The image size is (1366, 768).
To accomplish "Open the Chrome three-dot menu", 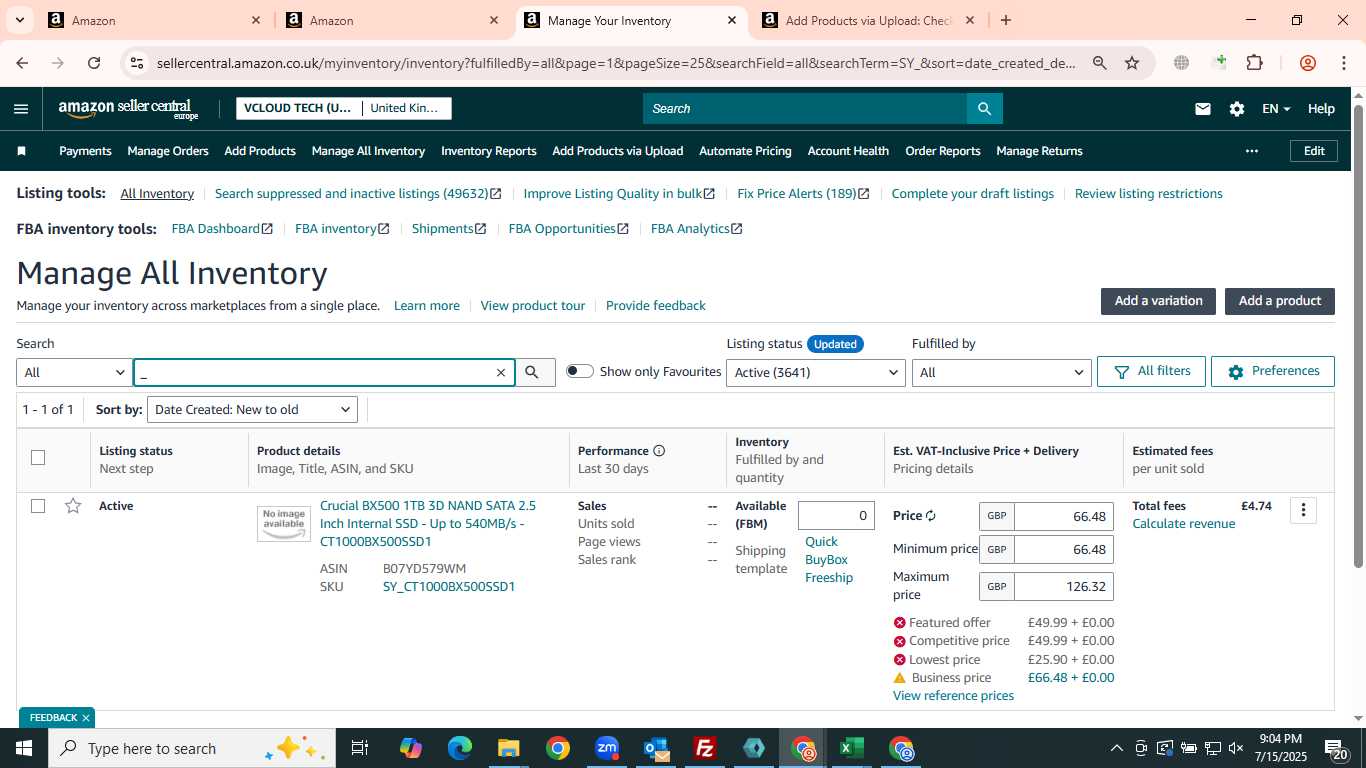I will click(1344, 63).
